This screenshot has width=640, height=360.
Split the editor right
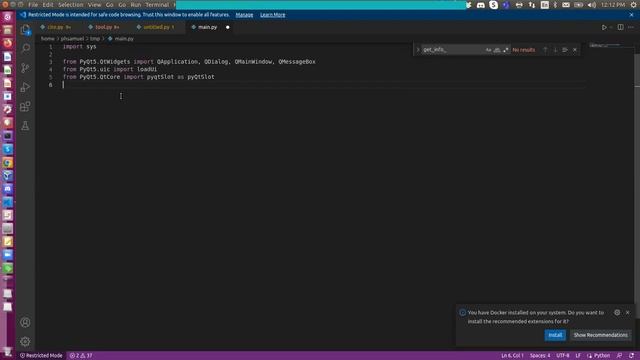click(x=620, y=27)
